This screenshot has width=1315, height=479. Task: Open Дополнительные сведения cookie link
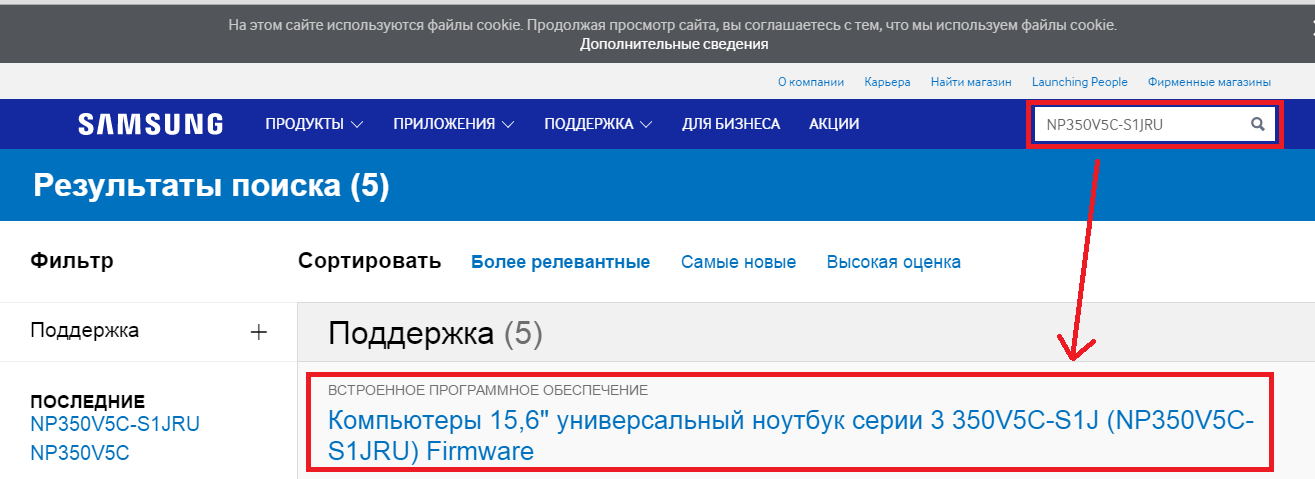point(674,44)
